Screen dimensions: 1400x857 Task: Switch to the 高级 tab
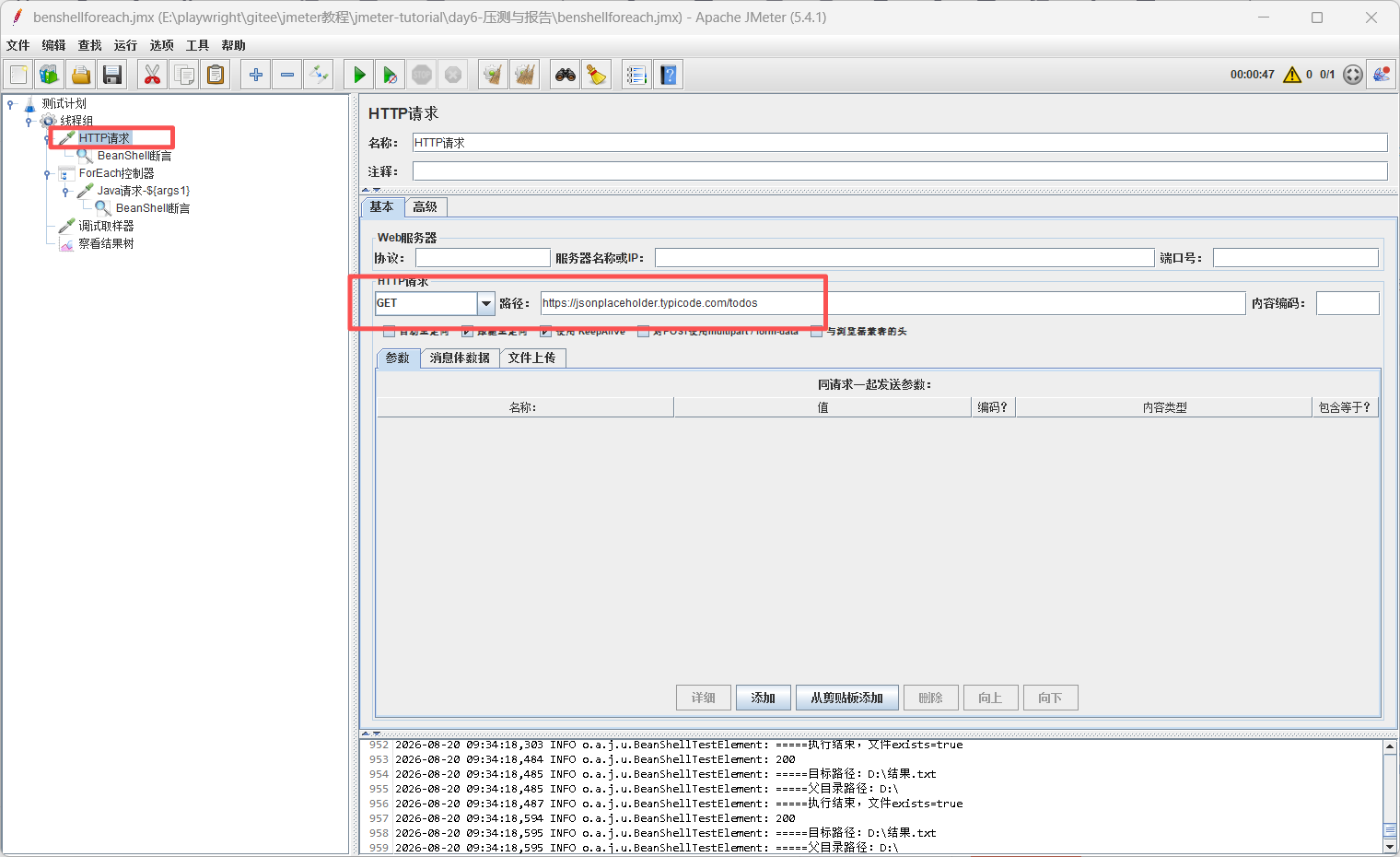(426, 207)
